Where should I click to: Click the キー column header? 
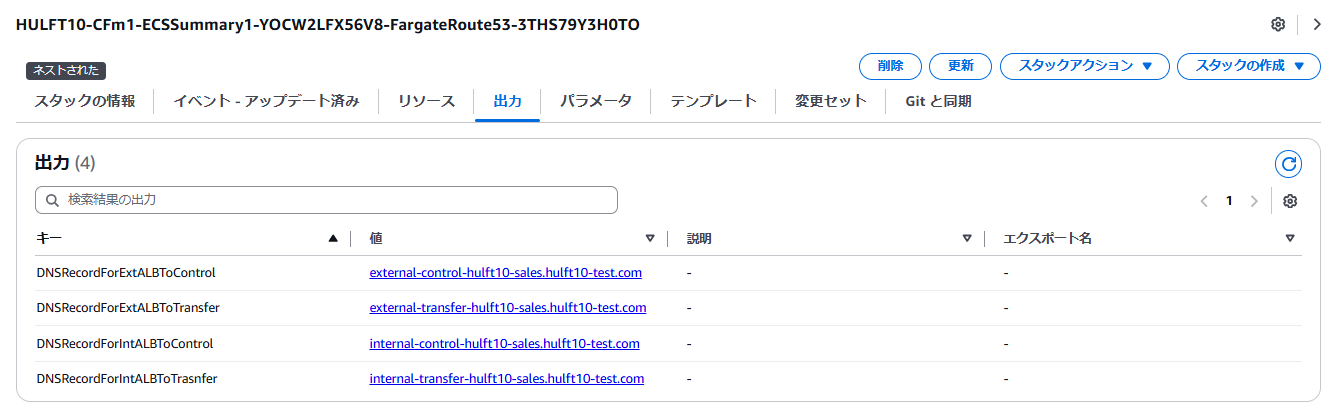[49, 238]
